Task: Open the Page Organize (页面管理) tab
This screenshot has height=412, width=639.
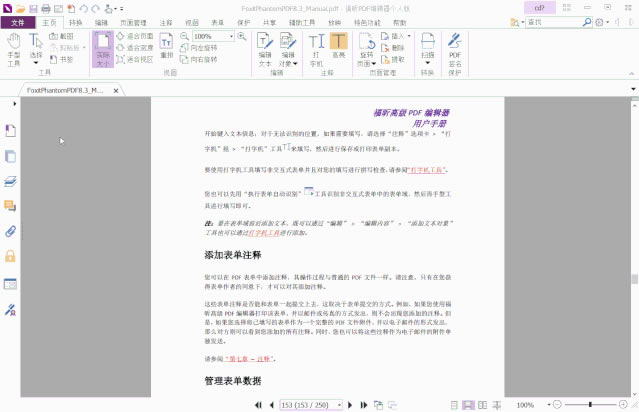Action: 133,22
